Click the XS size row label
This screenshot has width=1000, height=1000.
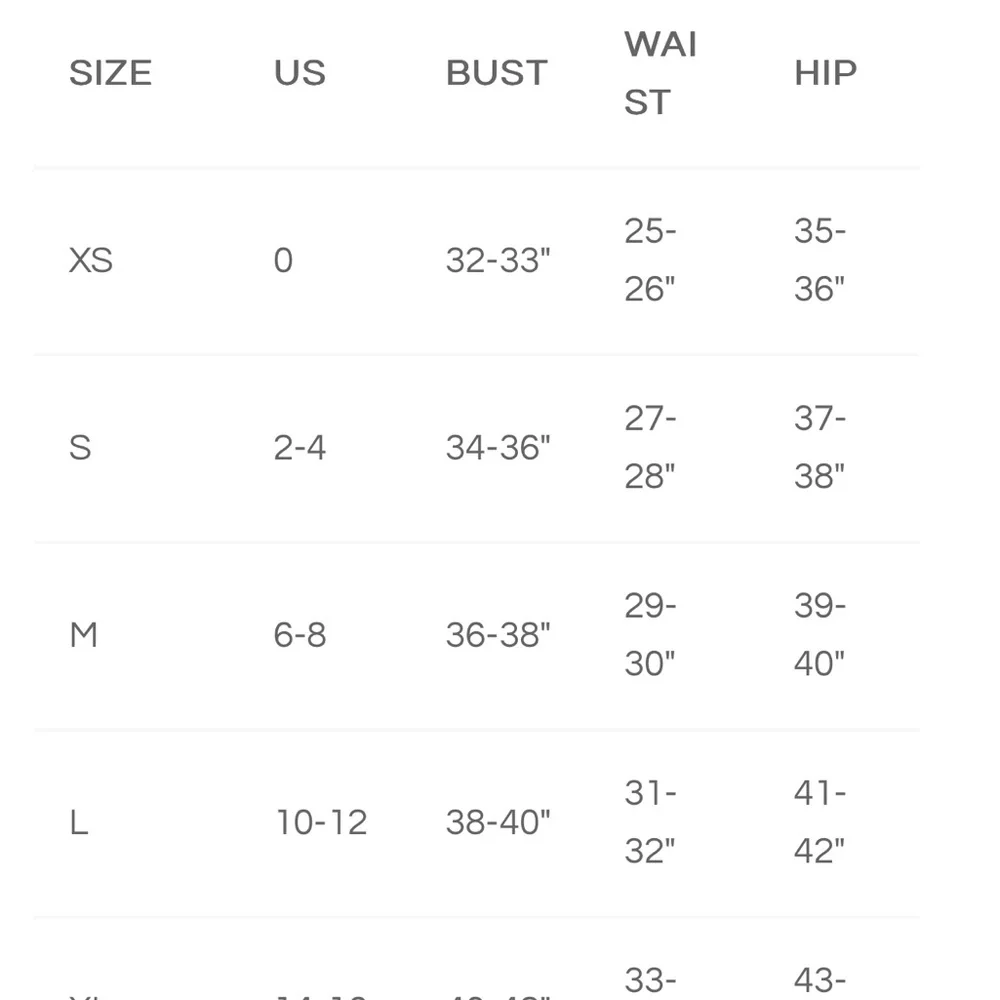[x=90, y=261]
